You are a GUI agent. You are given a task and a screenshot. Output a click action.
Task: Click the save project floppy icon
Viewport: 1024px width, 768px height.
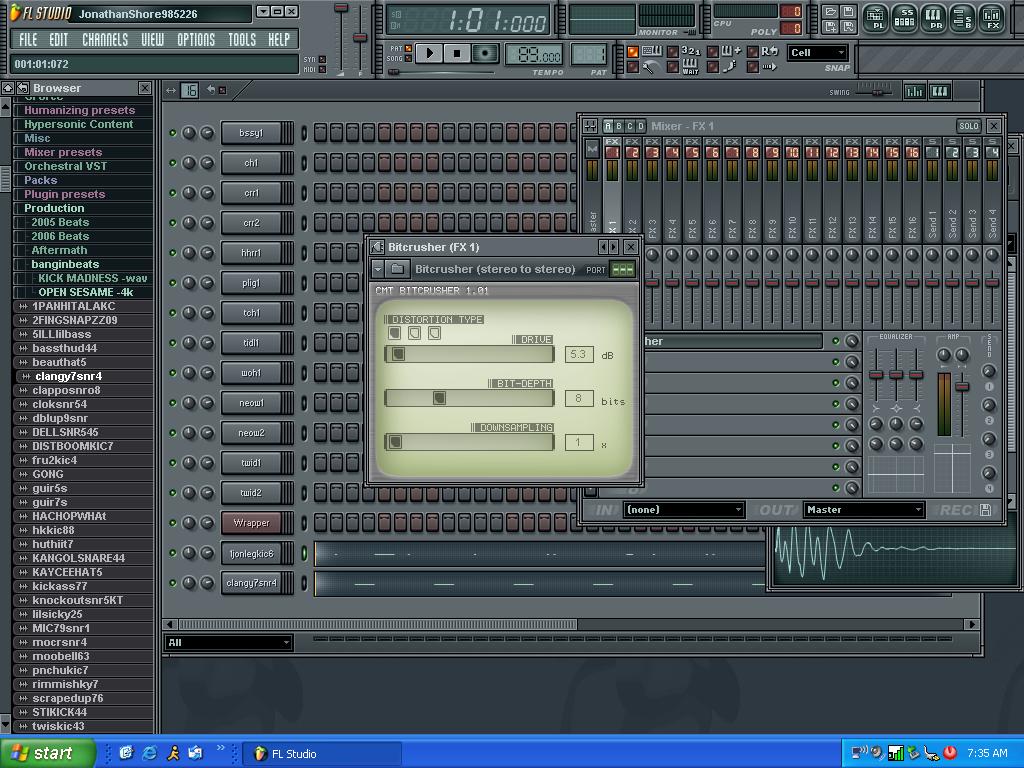[x=847, y=12]
